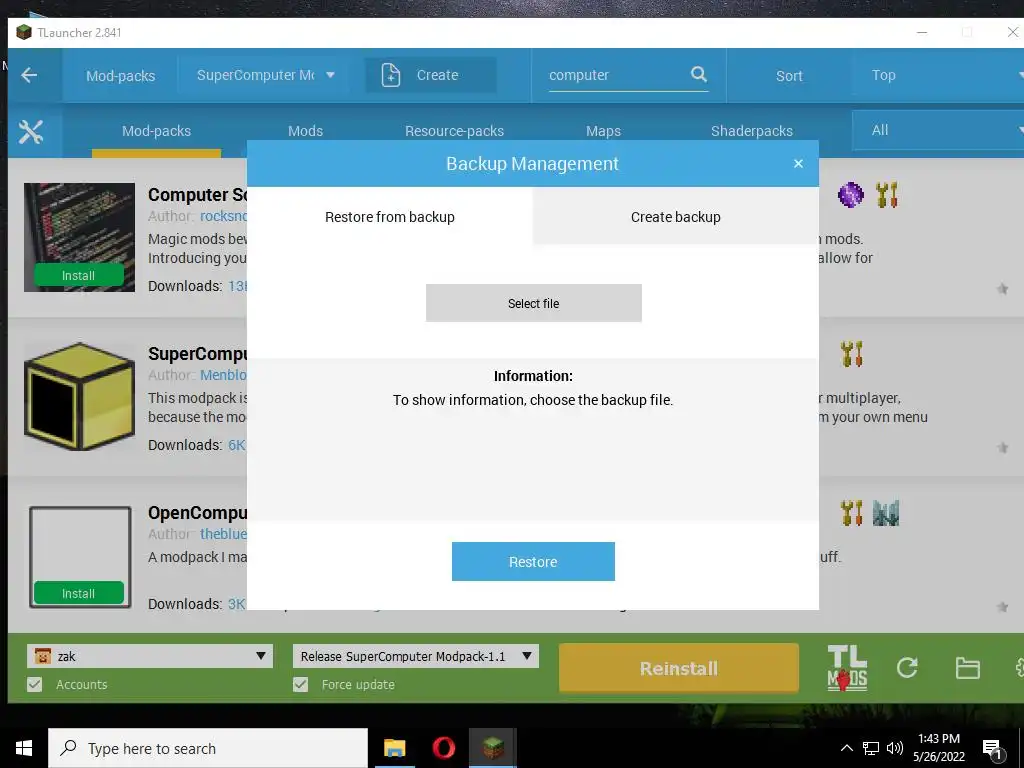
Task: Go back with the left arrow icon
Action: coord(29,75)
